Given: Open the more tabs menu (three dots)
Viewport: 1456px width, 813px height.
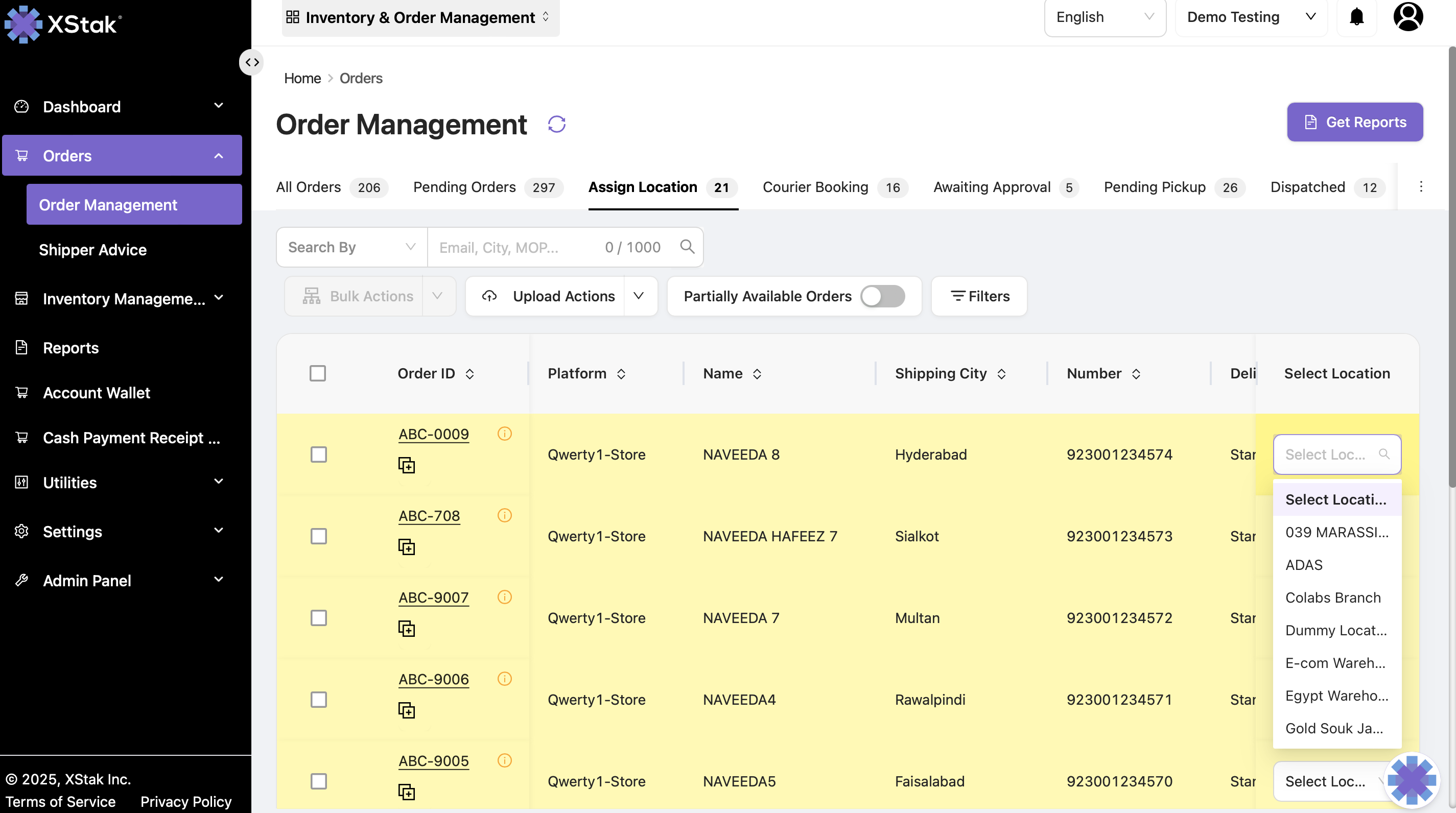Looking at the screenshot, I should coord(1420,187).
